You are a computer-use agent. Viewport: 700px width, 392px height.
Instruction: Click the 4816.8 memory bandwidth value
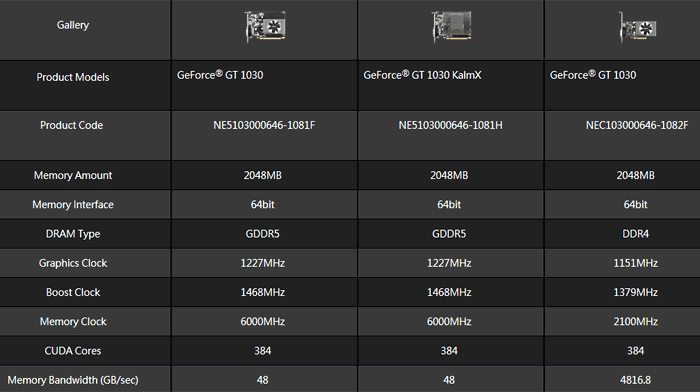[x=635, y=380]
